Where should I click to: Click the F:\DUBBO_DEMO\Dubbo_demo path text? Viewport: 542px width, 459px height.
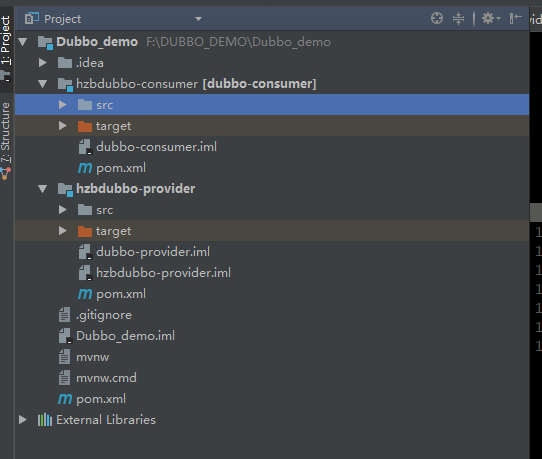pyautogui.click(x=239, y=42)
